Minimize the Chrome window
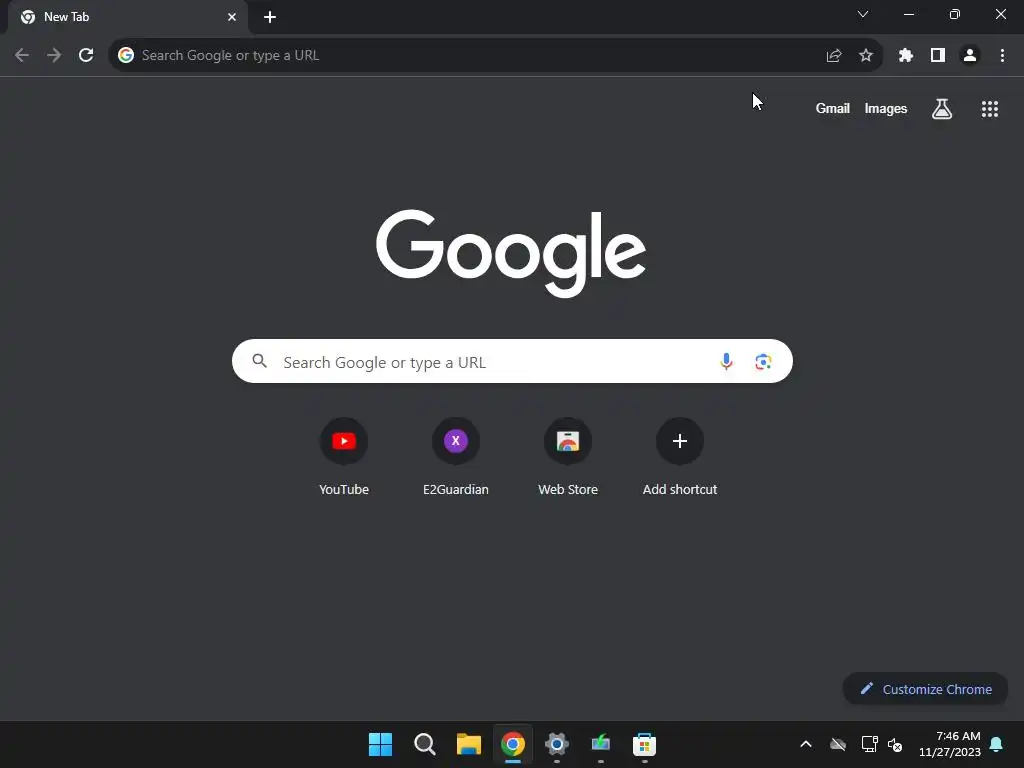This screenshot has height=768, width=1024. [909, 14]
